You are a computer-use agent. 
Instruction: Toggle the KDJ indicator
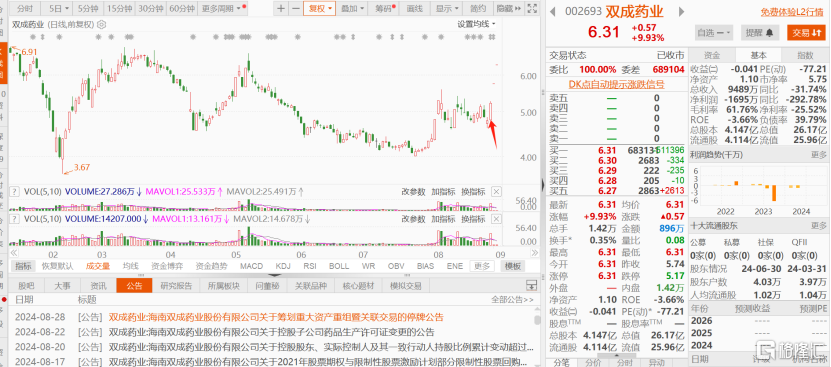(284, 266)
